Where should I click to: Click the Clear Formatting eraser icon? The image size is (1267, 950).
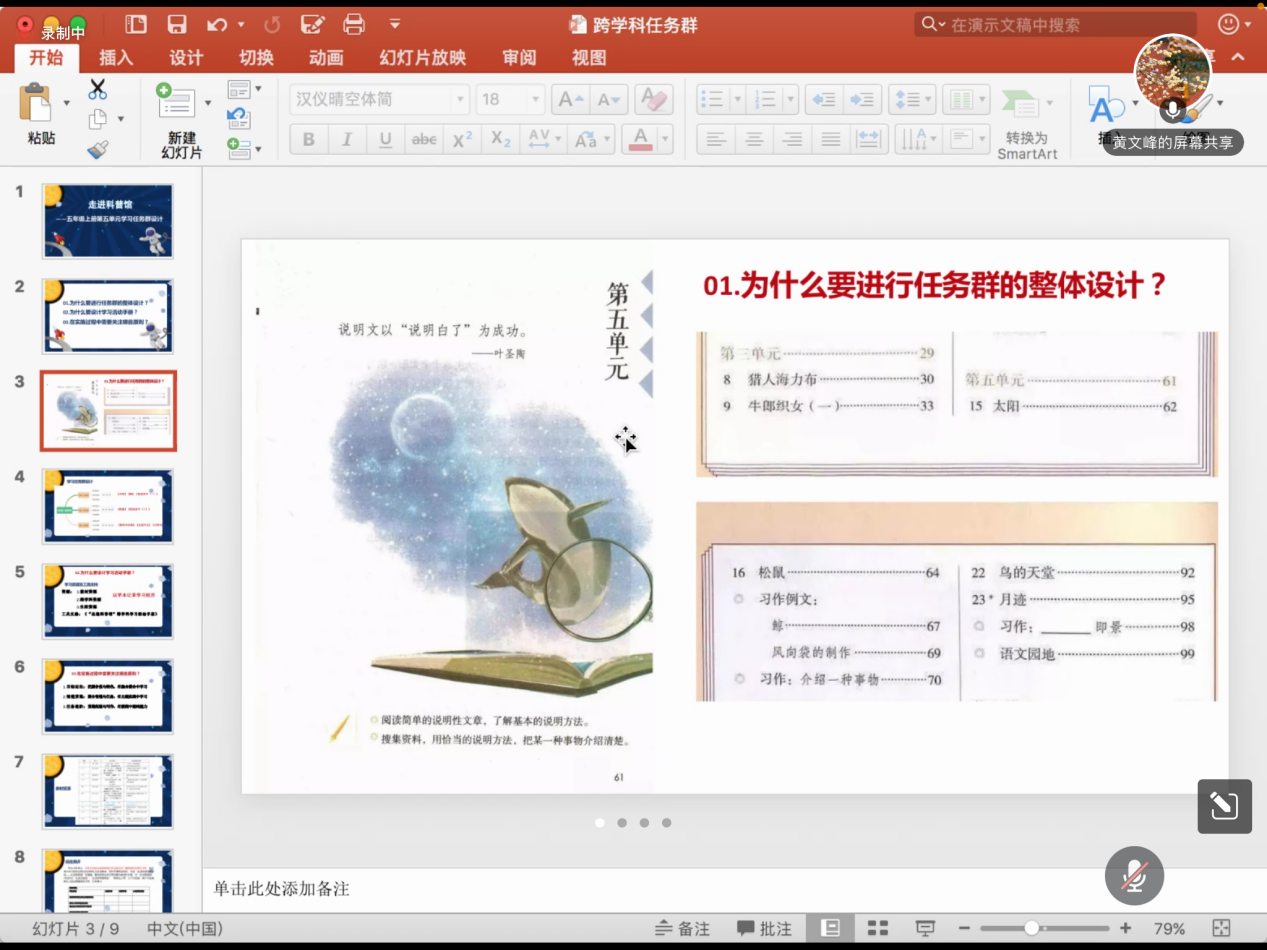click(x=654, y=99)
